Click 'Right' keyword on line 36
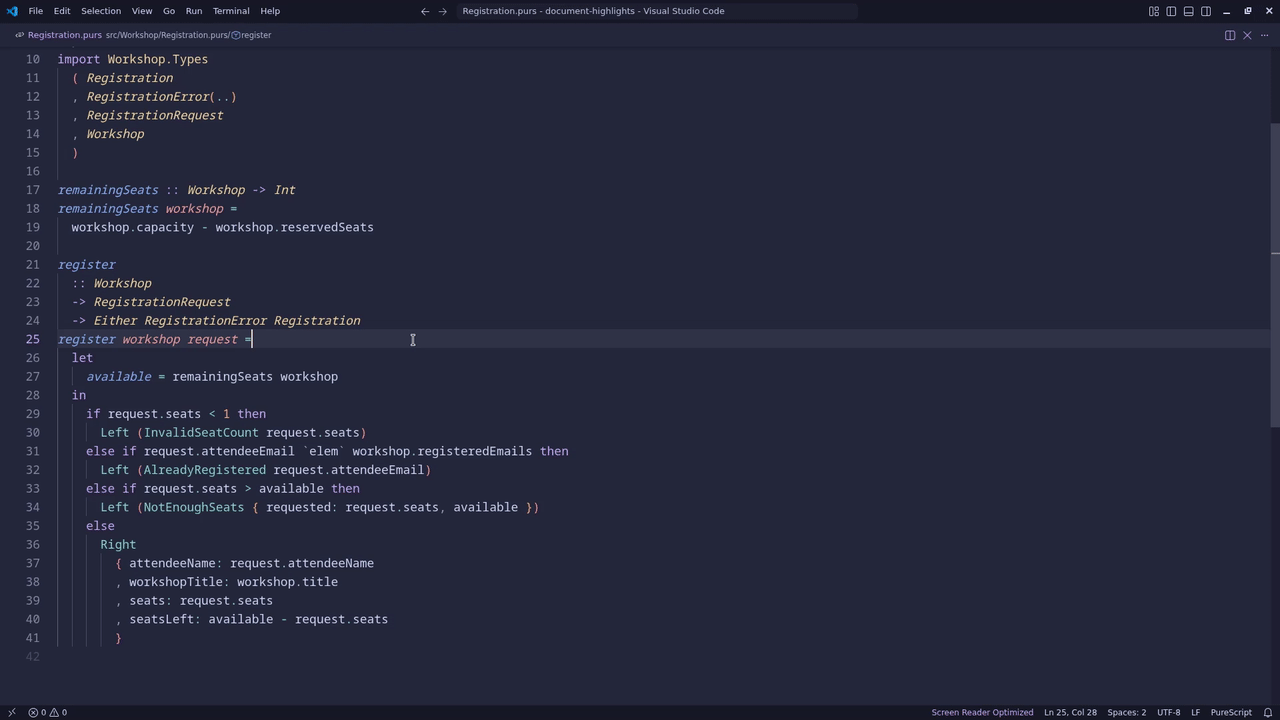This screenshot has height=720, width=1280. [x=118, y=545]
